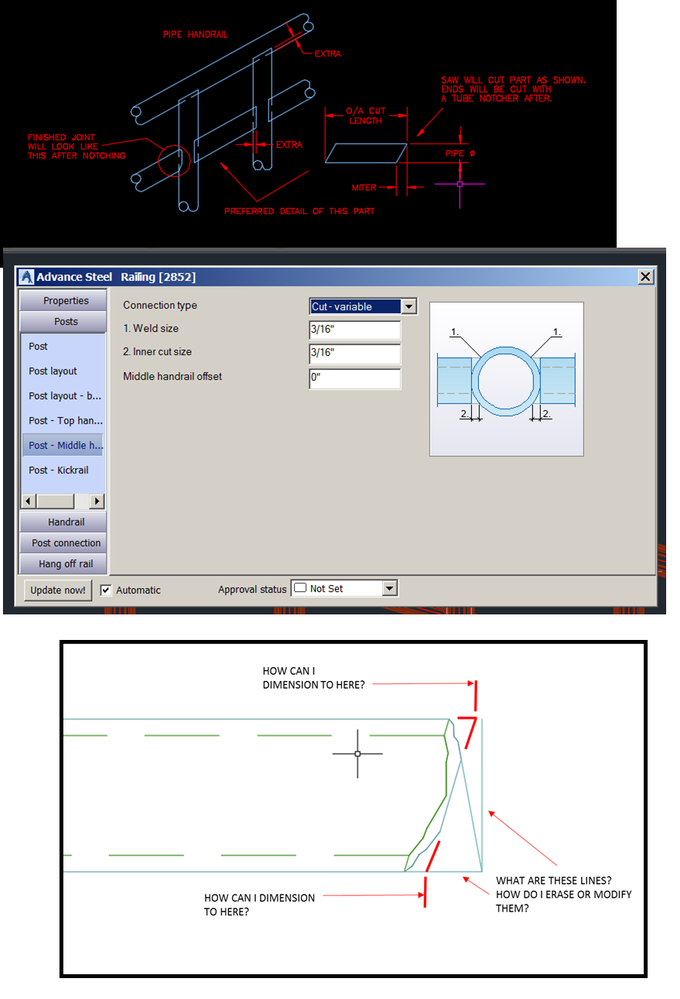Close the Advance Steel Railing dialog
The height and width of the screenshot is (999, 680).
click(x=646, y=277)
